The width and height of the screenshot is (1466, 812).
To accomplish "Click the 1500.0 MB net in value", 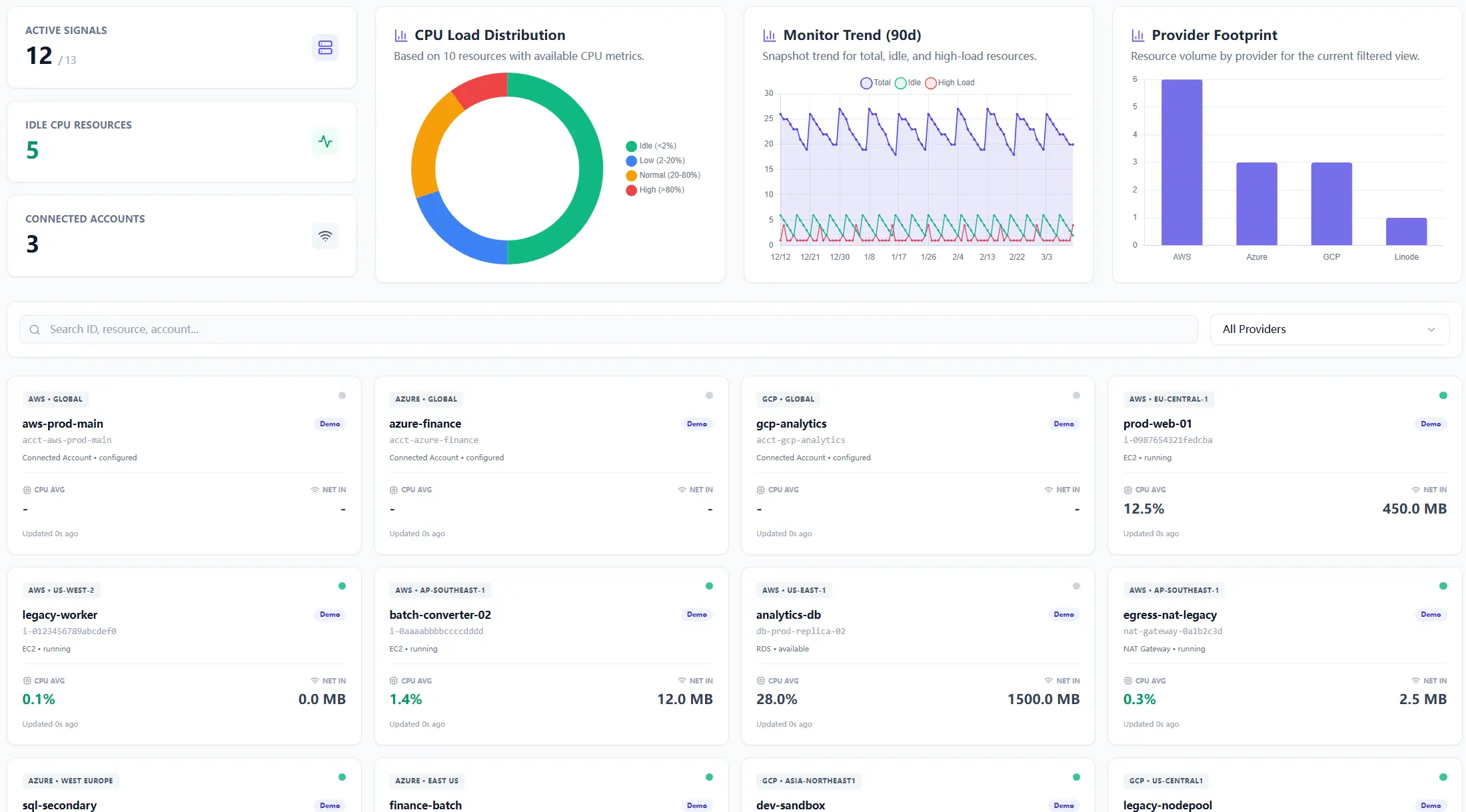I will point(1044,699).
